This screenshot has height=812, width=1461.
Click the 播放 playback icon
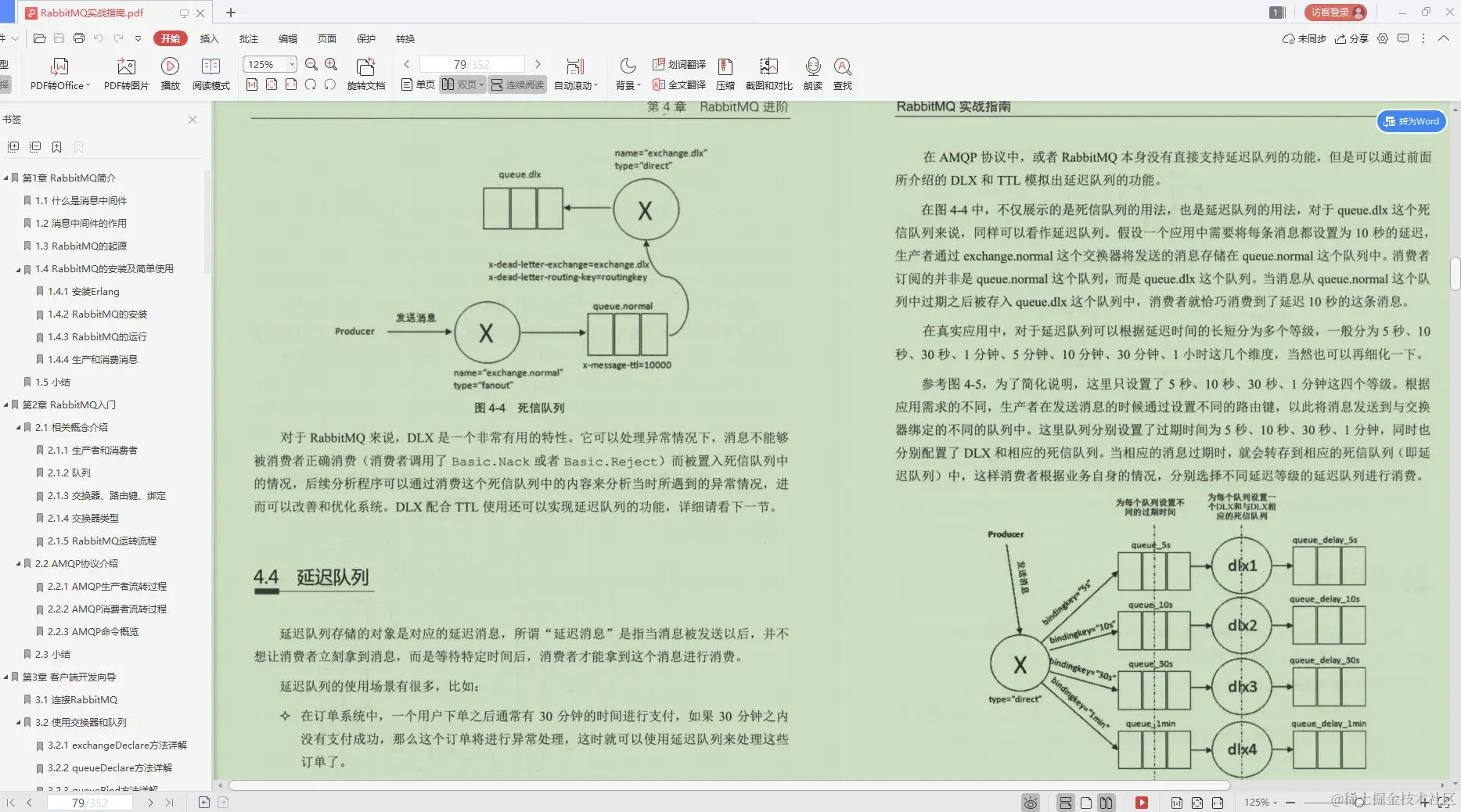point(170,73)
